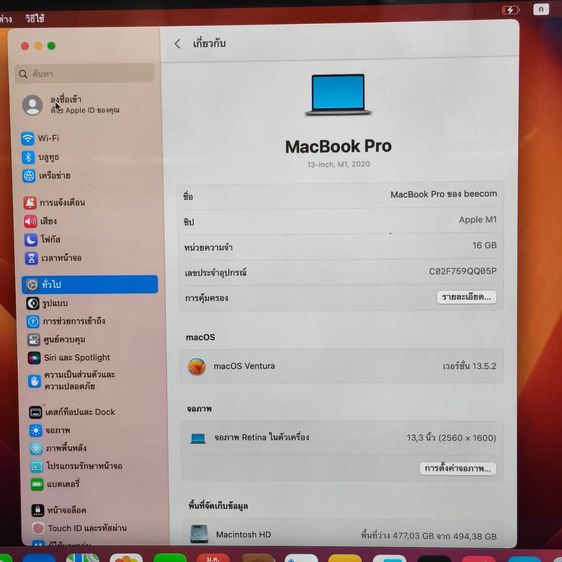562x562 pixels.
Task: Open Touch ID และรหัสผ่าน settings
Action: [x=79, y=528]
